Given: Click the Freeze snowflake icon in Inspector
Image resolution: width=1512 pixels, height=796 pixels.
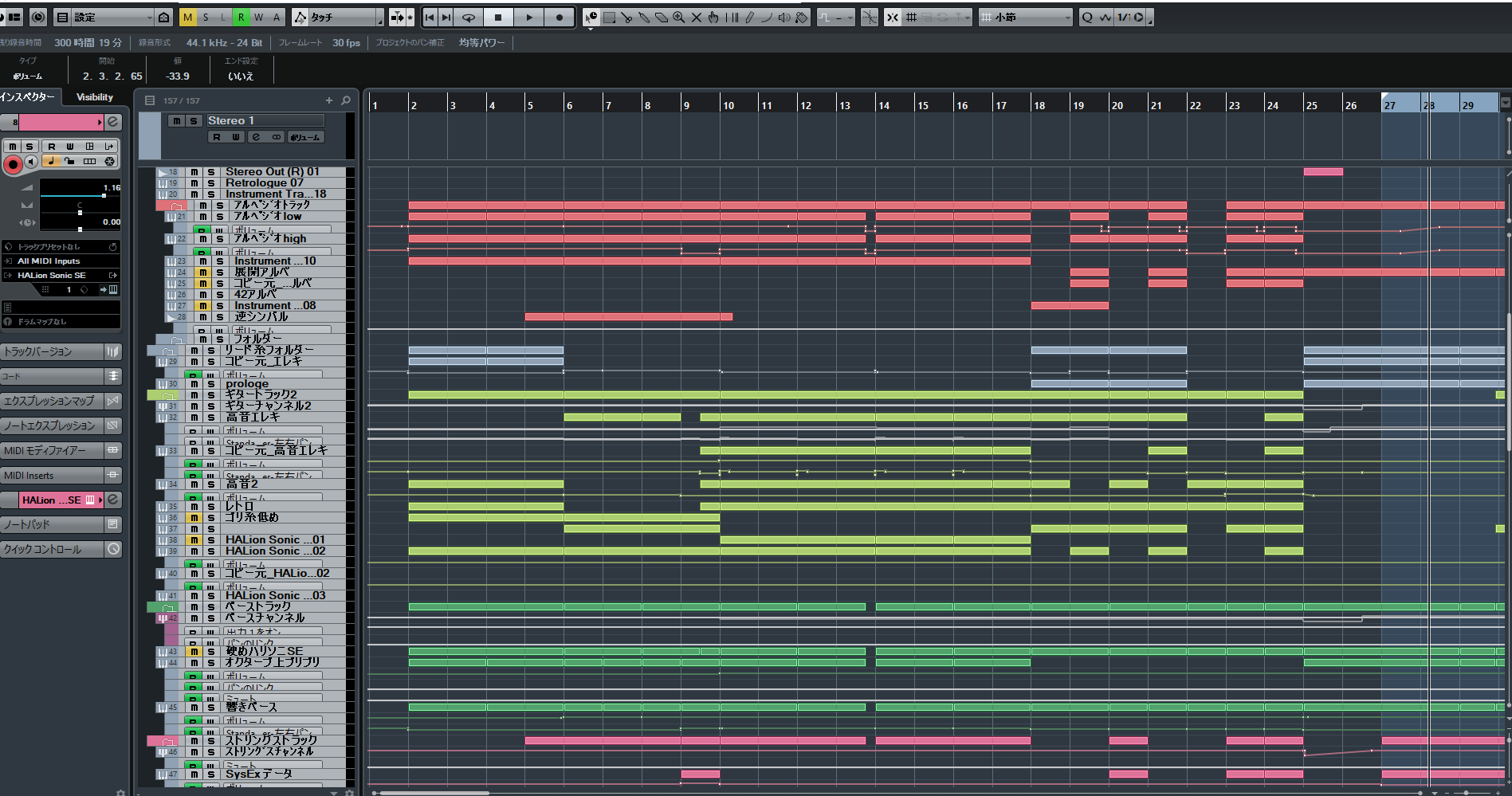Looking at the screenshot, I should [x=110, y=161].
